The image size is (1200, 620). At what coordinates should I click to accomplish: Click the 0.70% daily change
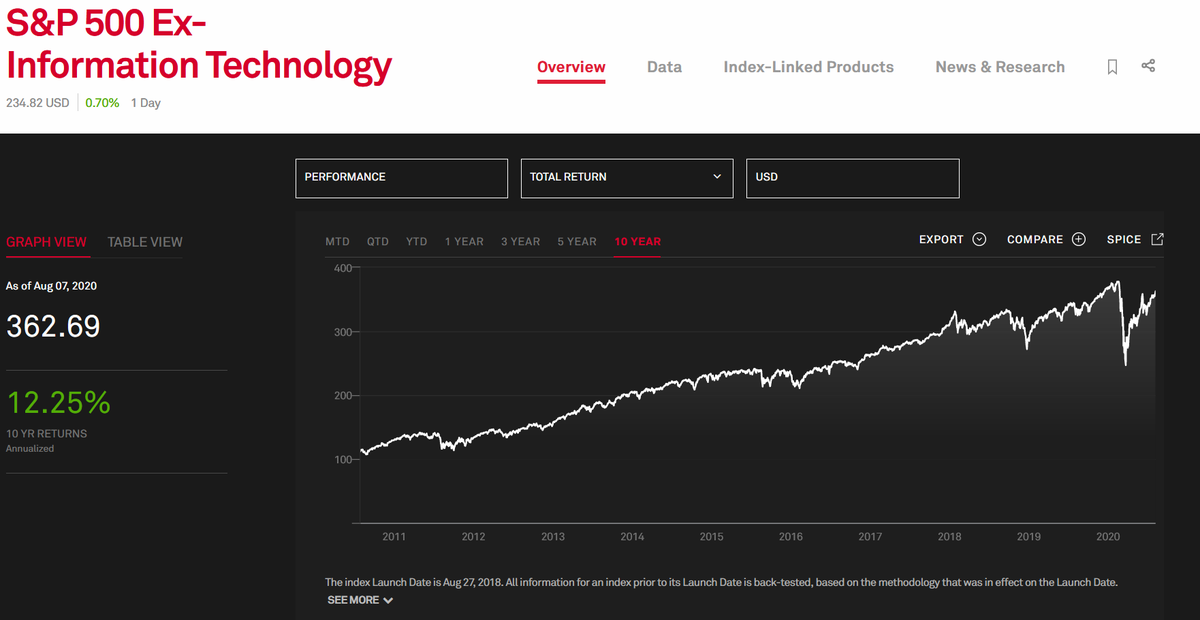102,103
